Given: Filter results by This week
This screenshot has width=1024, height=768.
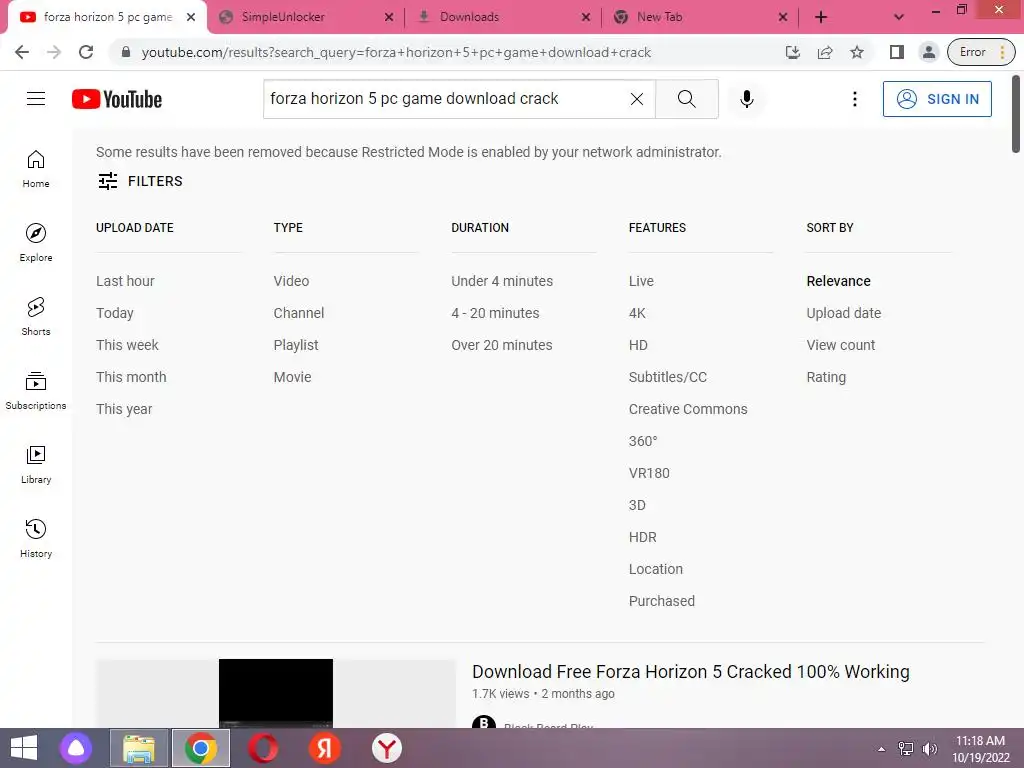Looking at the screenshot, I should pyautogui.click(x=127, y=345).
